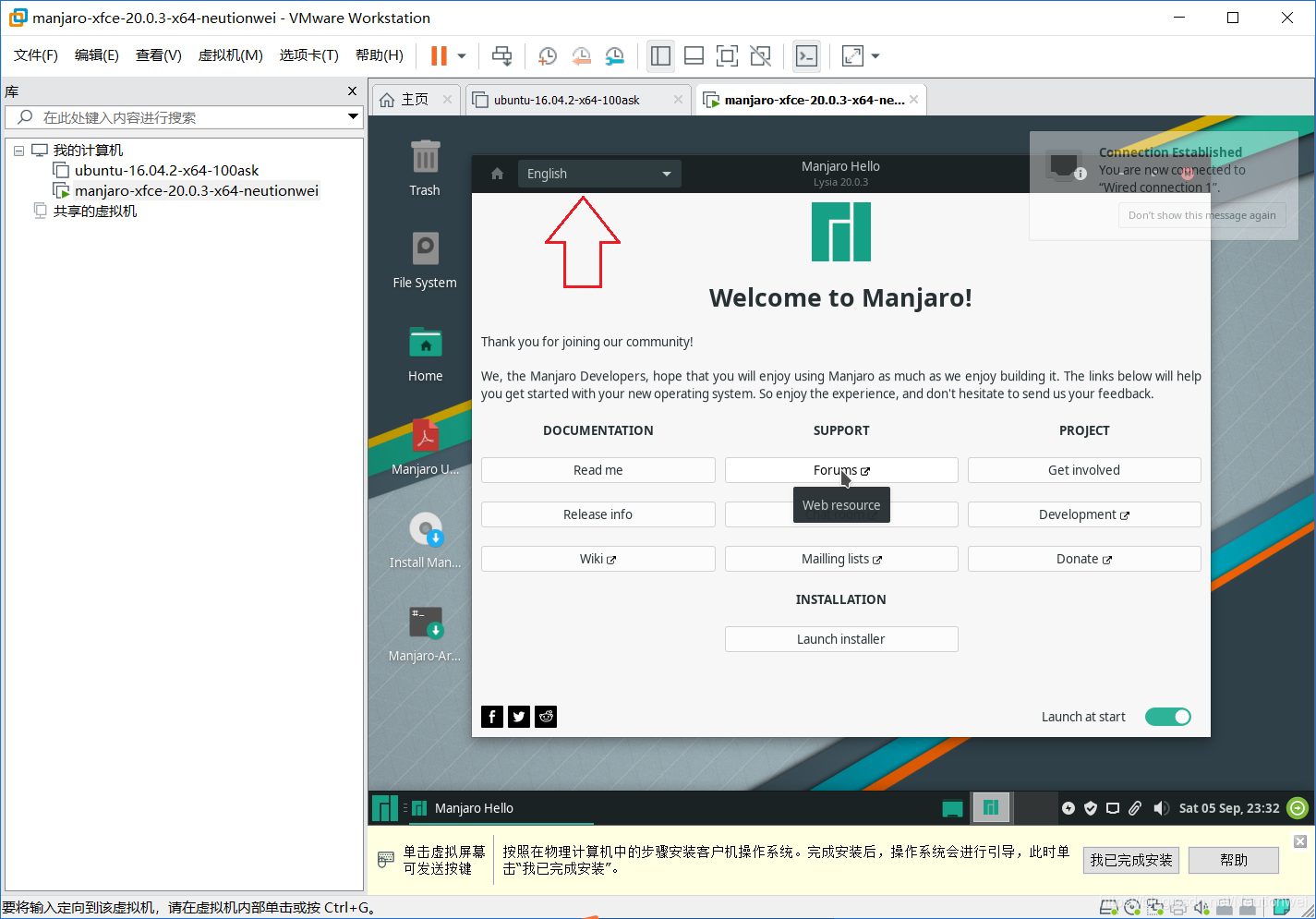The width and height of the screenshot is (1316, 919).
Task: Open the snapshot manager wrench-clock icon
Action: tap(614, 56)
